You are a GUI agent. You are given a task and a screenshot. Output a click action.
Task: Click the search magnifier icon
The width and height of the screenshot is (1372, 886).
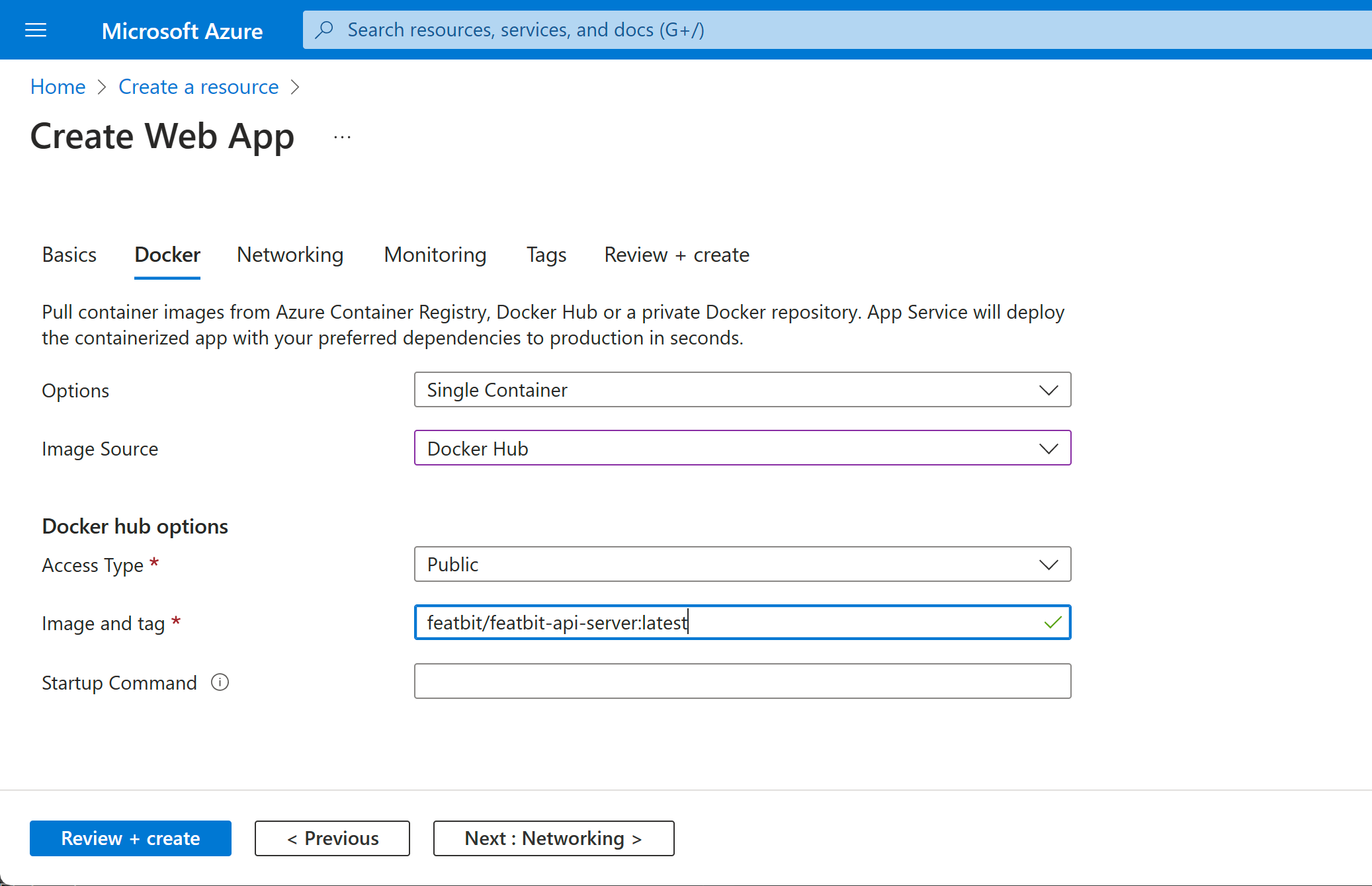[324, 30]
